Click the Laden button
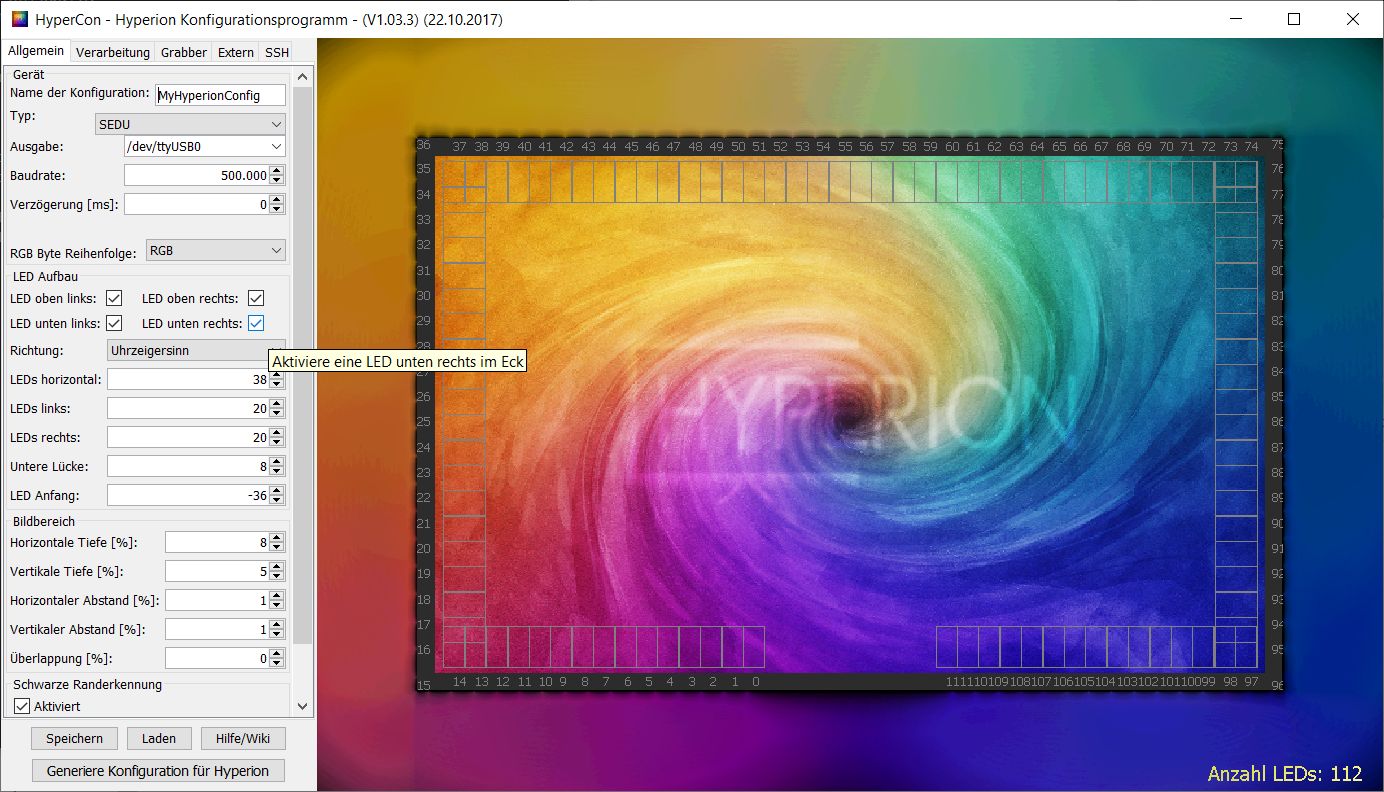The image size is (1384, 792). (x=159, y=739)
